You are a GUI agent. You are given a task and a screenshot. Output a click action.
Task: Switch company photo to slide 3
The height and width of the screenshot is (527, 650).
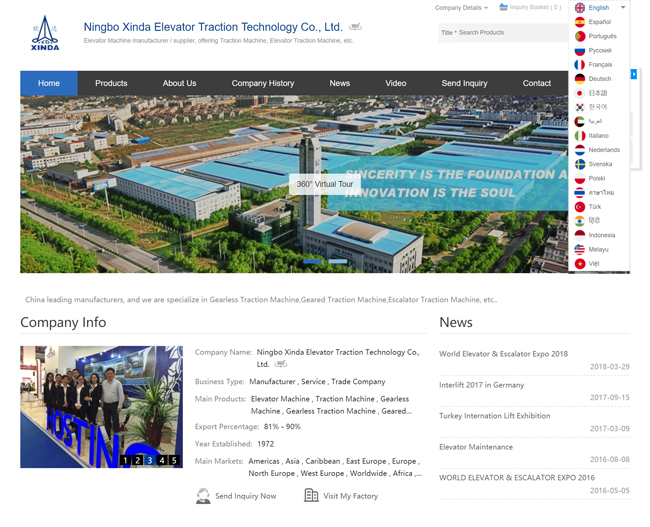149,461
